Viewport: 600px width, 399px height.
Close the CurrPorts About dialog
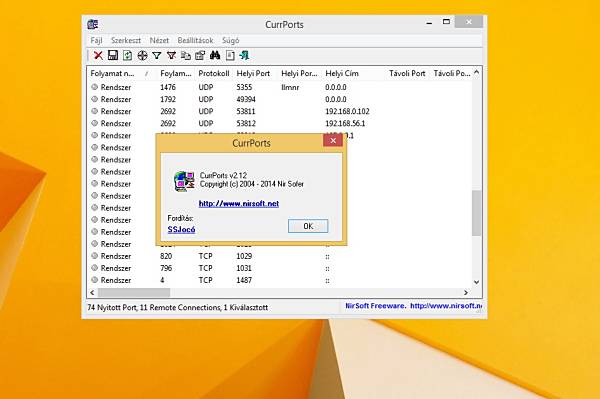(333, 140)
